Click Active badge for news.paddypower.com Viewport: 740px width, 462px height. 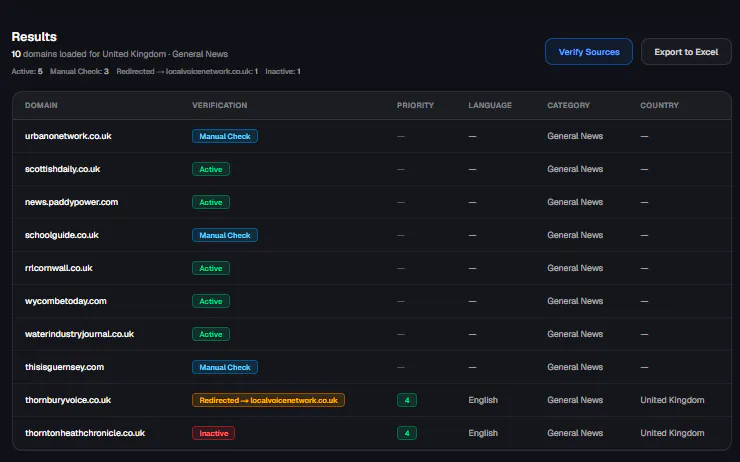coord(211,202)
